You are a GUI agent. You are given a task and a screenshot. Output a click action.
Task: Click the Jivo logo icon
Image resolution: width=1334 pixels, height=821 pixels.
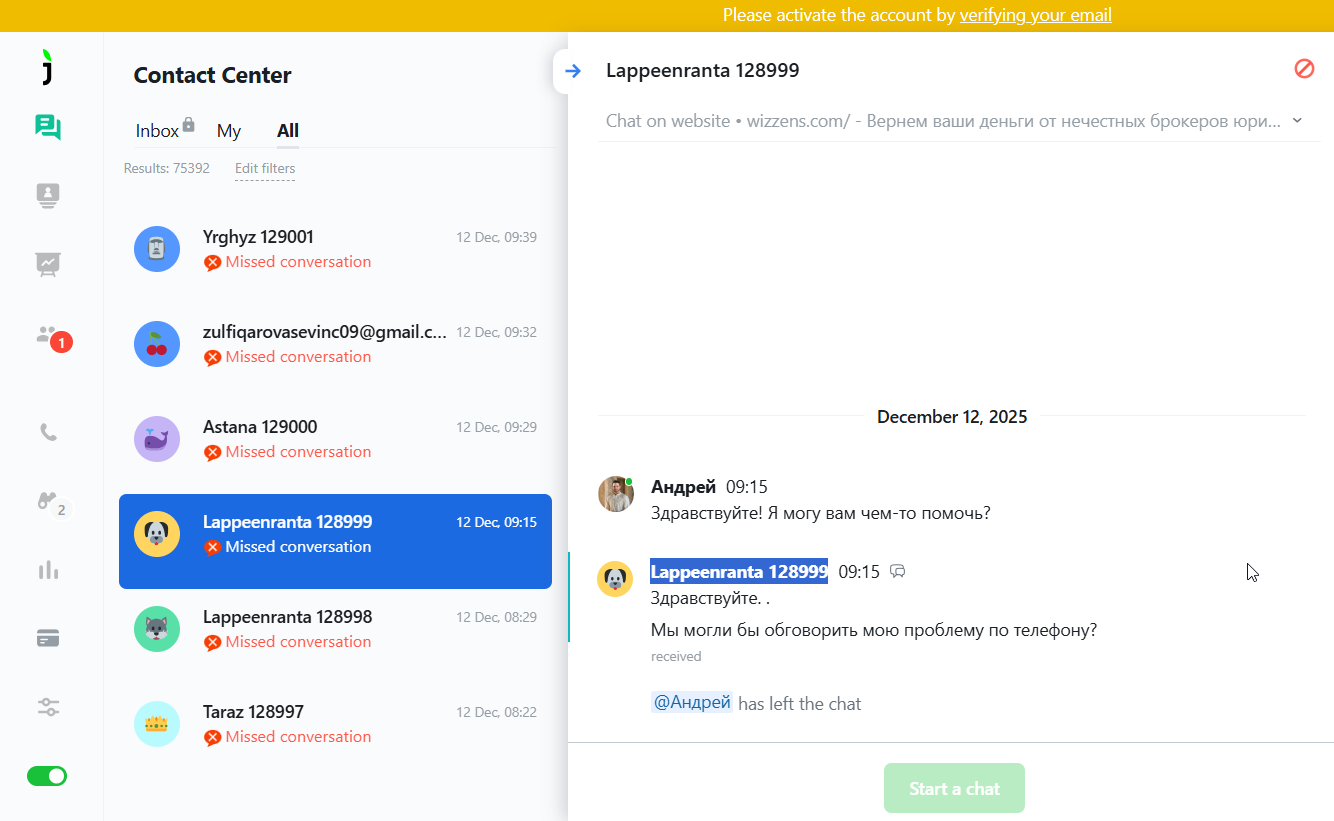pyautogui.click(x=47, y=66)
